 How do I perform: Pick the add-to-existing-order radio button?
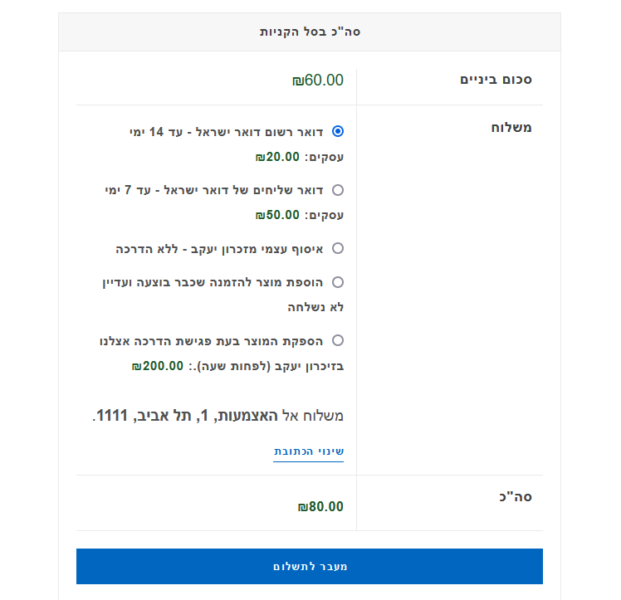coord(337,282)
